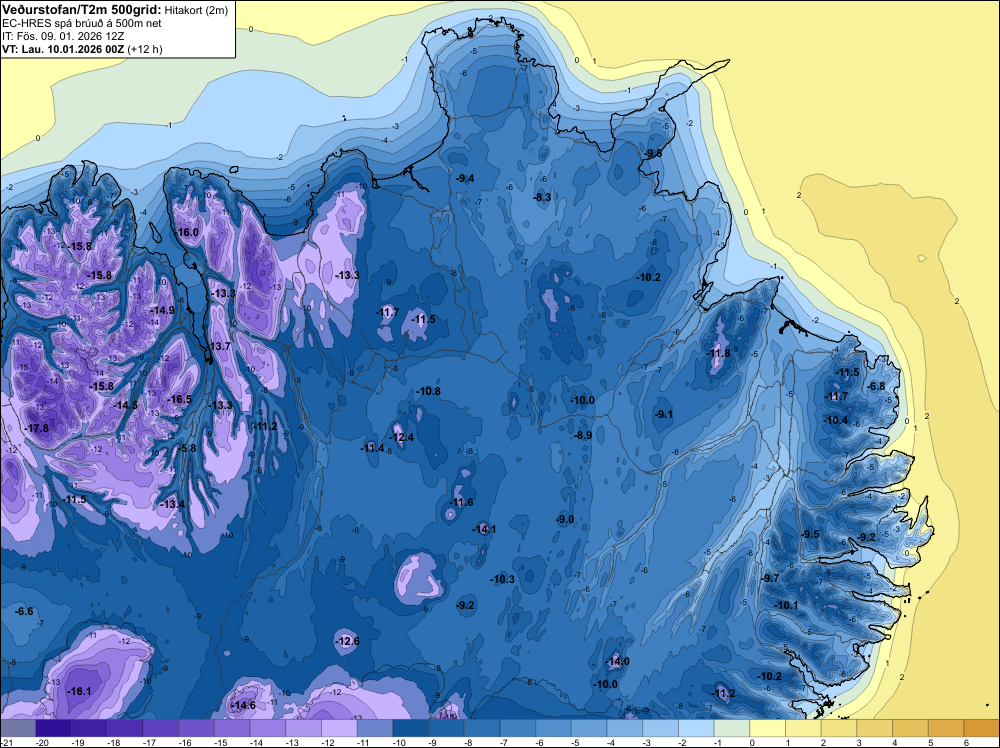Click the -17.8 temperature value on the map

(37, 429)
